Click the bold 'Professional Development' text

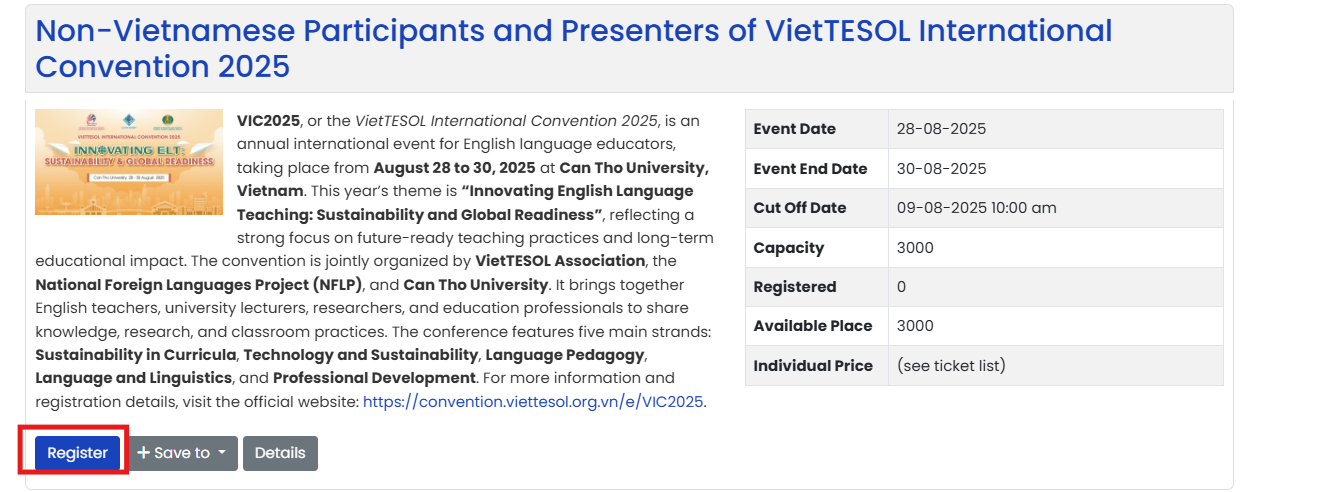coord(374,378)
